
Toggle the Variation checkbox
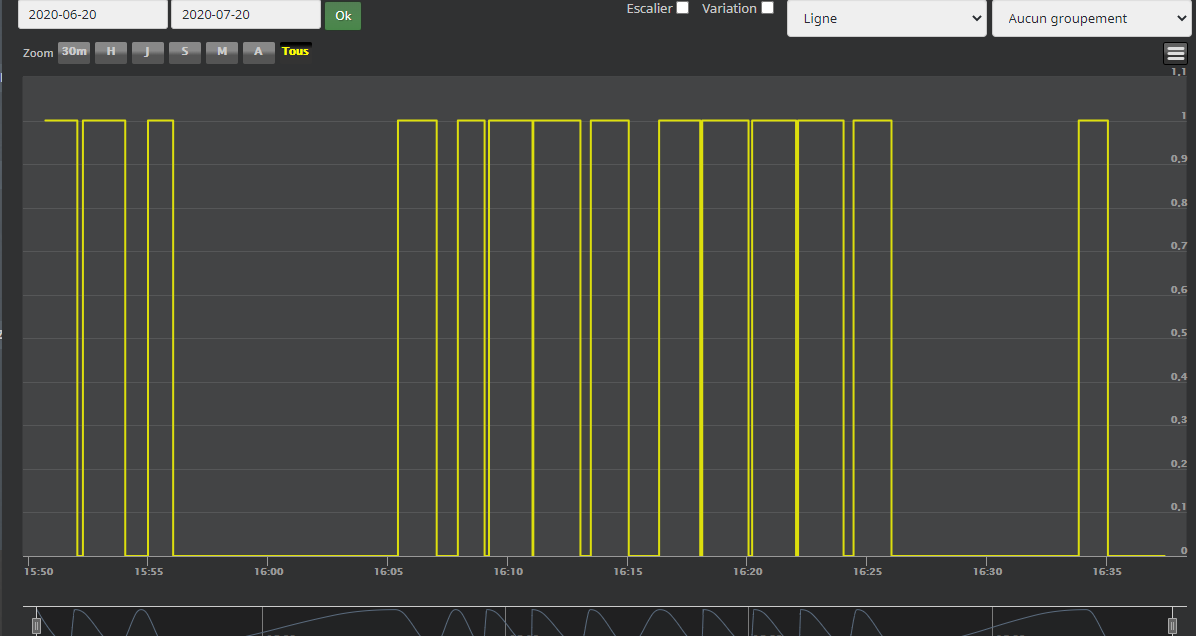767,8
